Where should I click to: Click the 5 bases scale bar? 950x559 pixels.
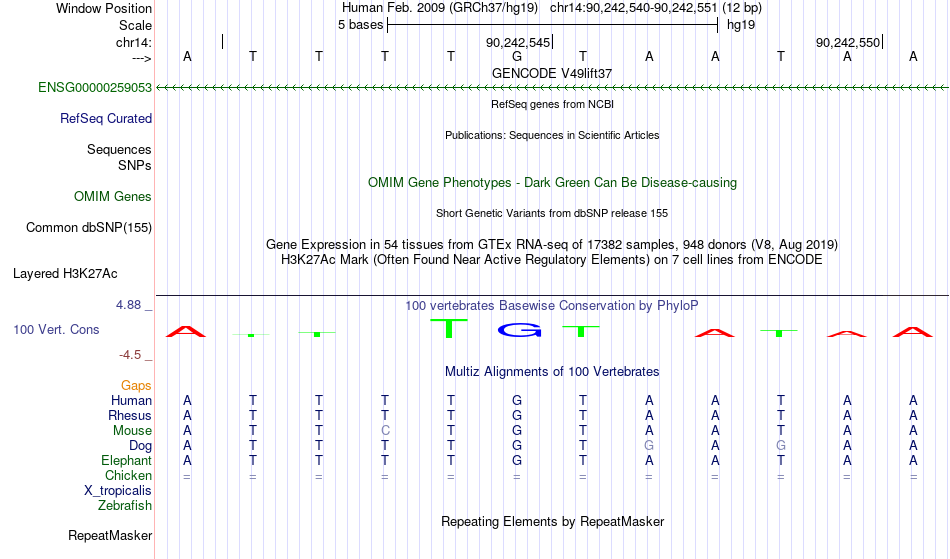552,25
